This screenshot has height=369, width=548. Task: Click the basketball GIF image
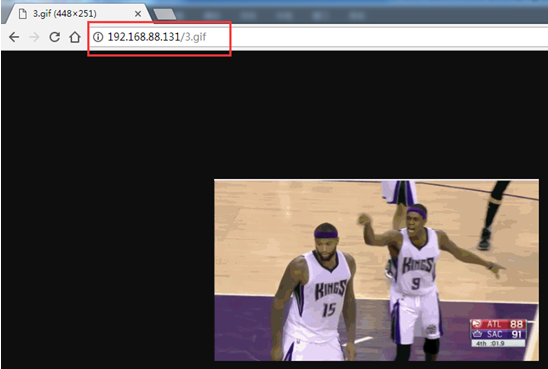(376, 270)
